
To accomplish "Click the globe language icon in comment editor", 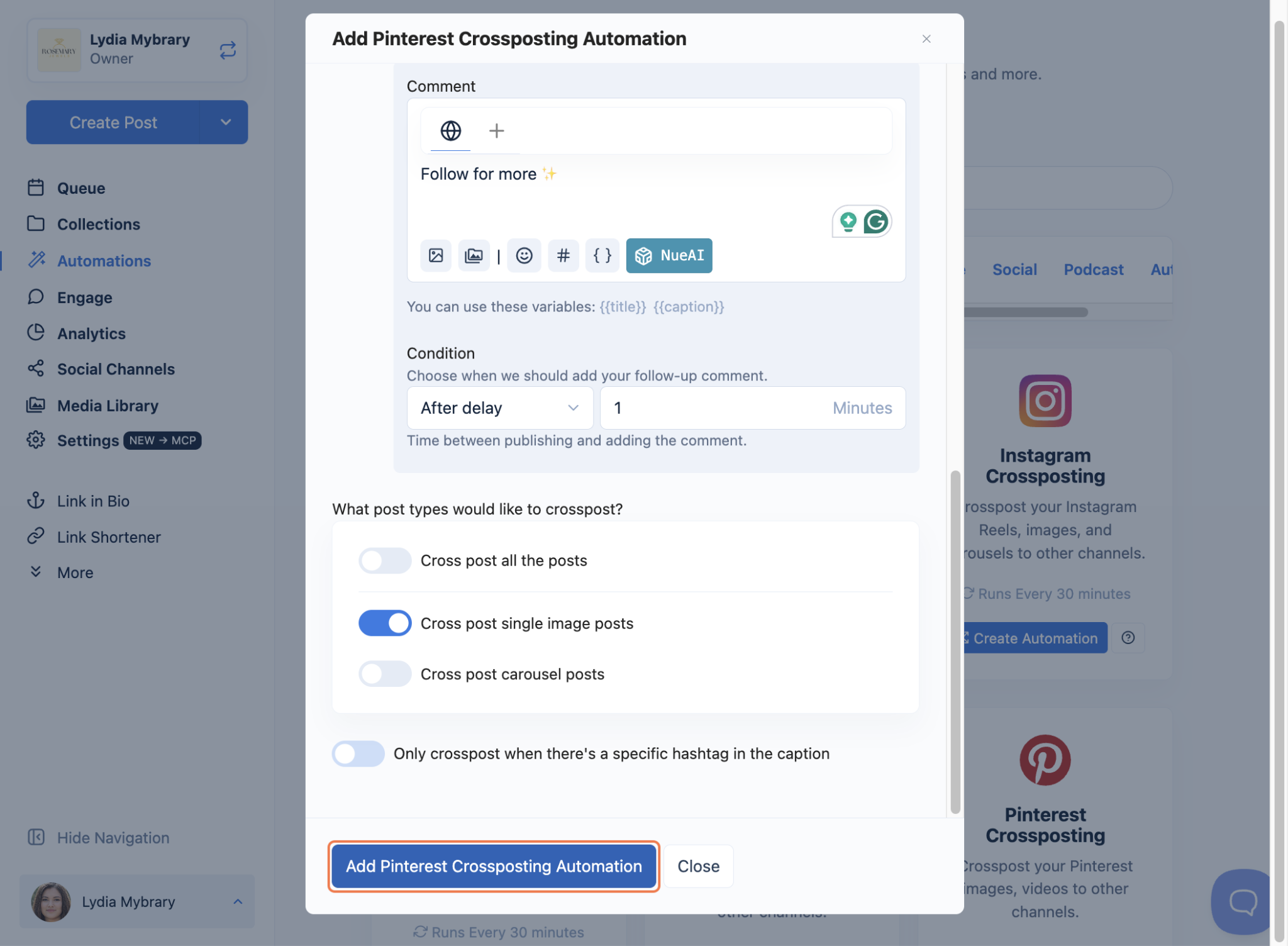I will pyautogui.click(x=450, y=131).
